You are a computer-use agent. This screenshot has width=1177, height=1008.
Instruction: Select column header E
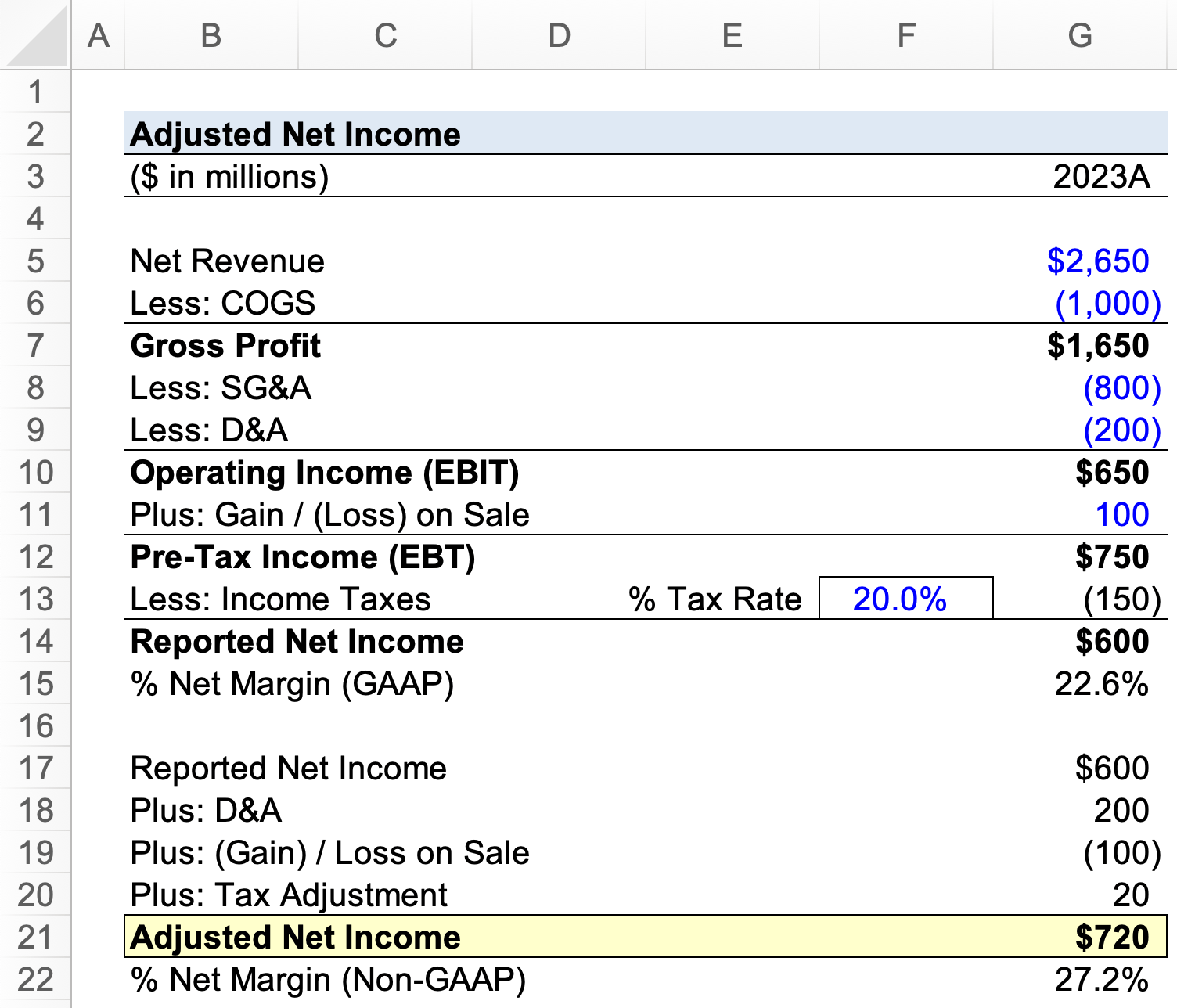(x=731, y=35)
